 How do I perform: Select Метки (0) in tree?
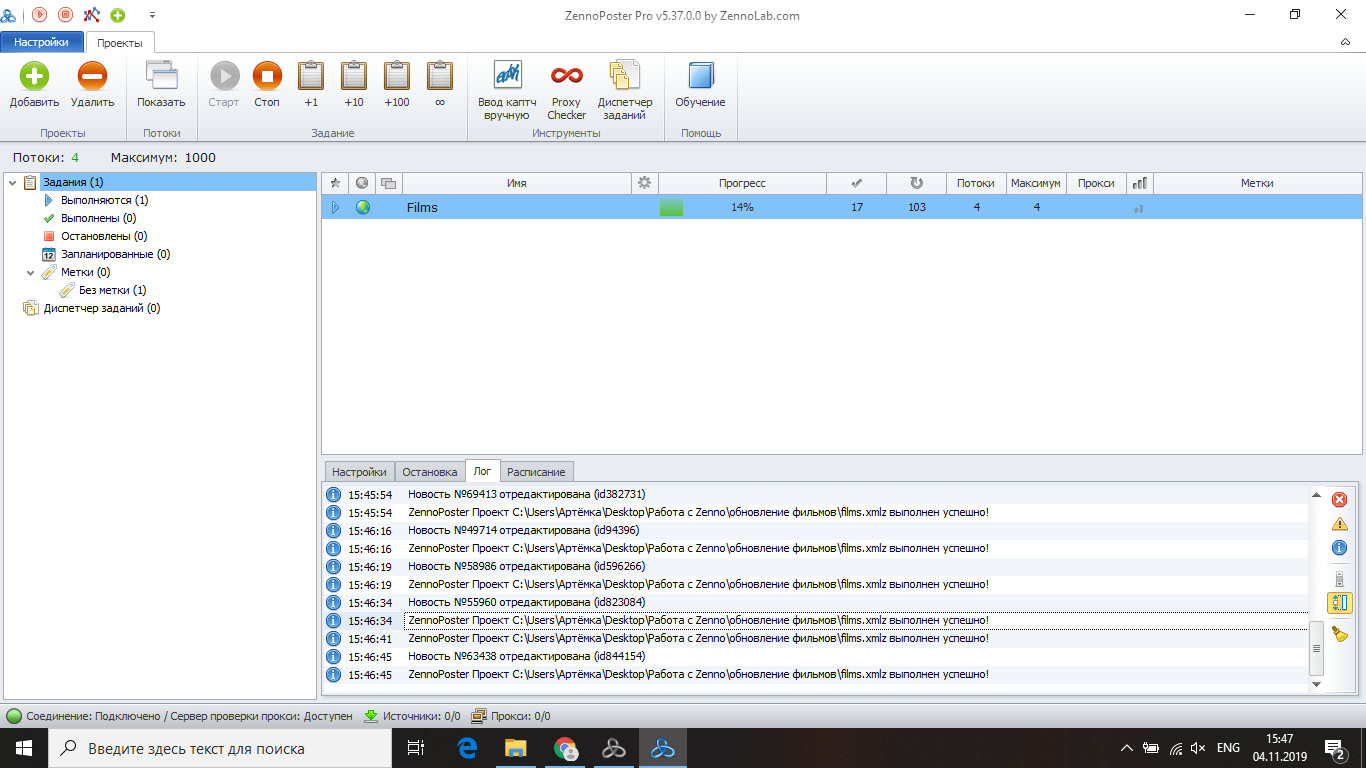coord(85,272)
